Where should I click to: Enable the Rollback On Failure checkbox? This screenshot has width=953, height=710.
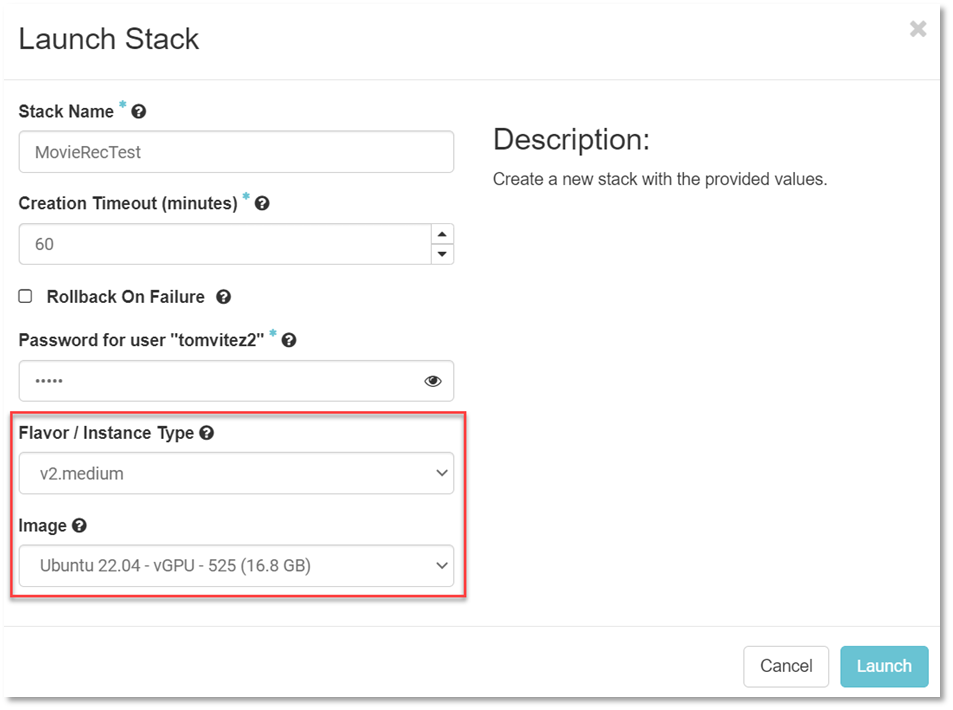[26, 296]
